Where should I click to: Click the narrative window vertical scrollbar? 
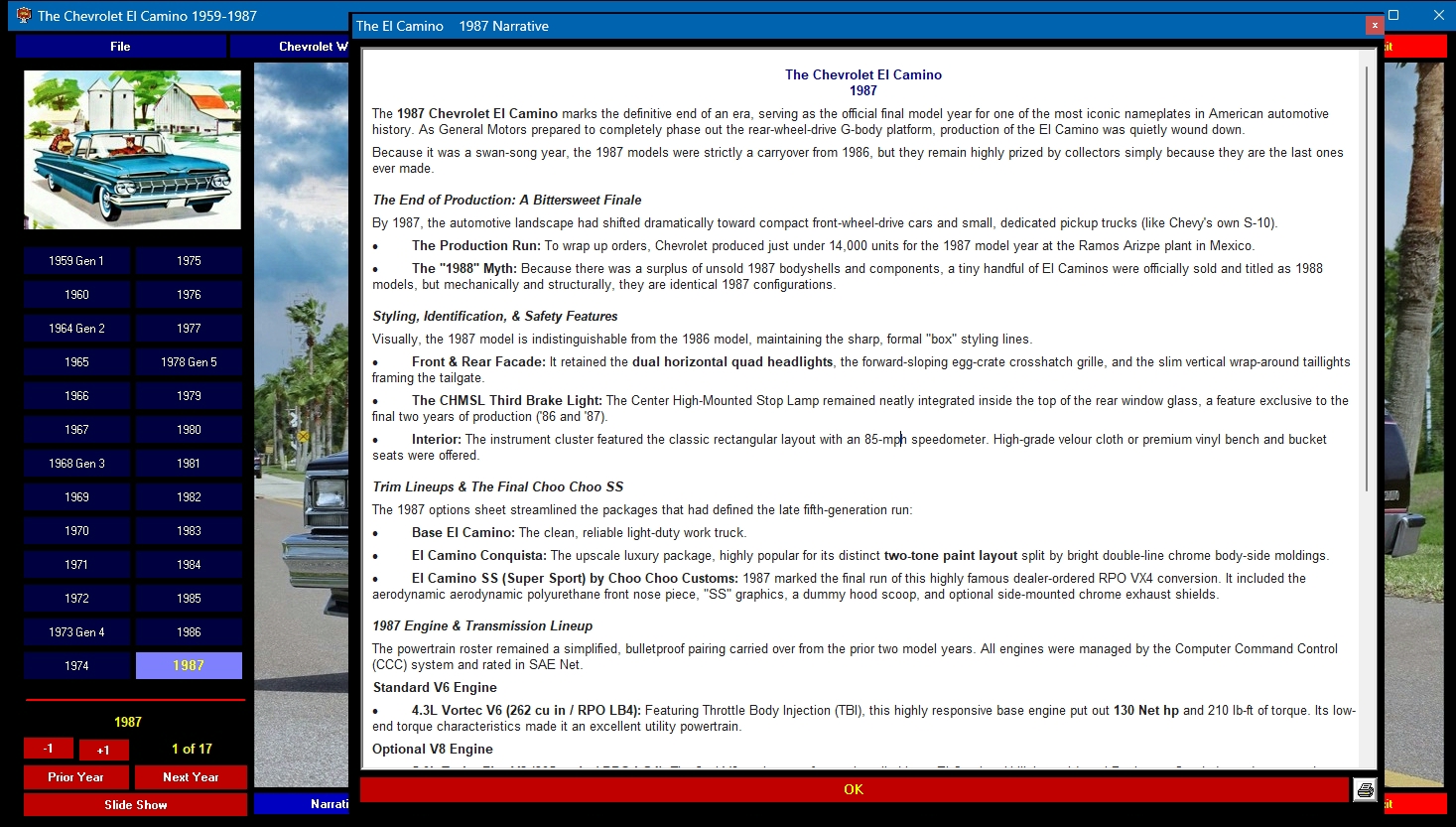click(x=1368, y=278)
